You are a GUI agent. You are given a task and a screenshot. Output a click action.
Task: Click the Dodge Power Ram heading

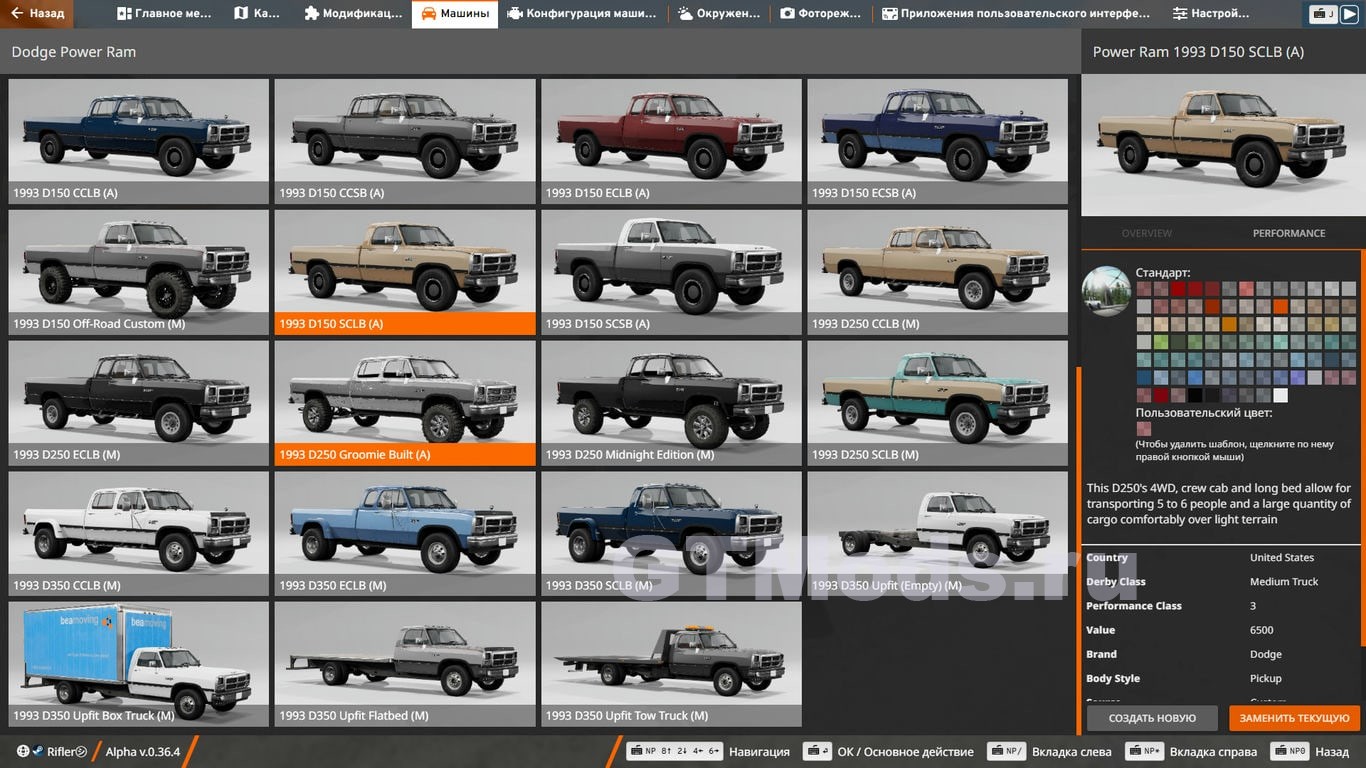74,52
